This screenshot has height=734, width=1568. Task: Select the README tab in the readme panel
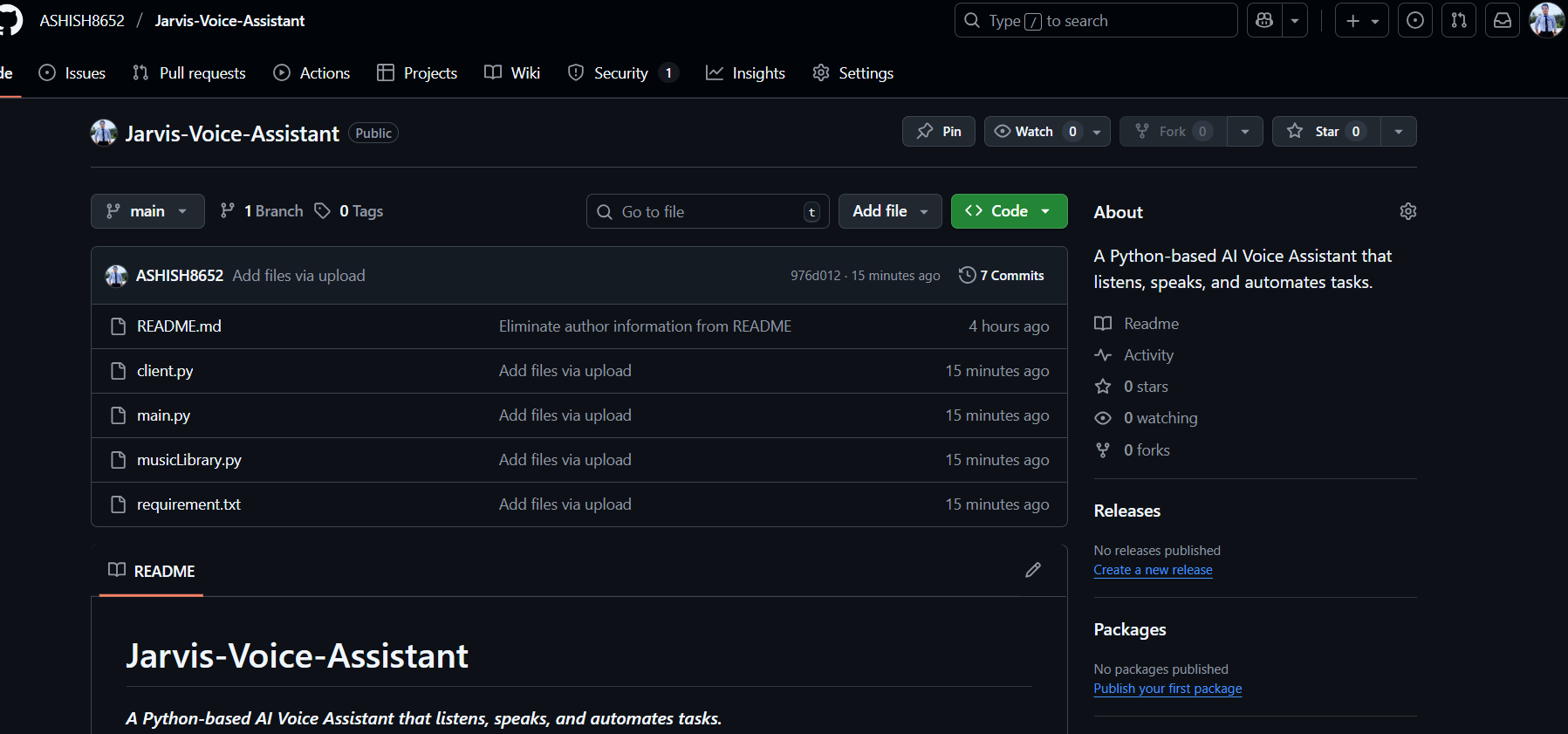pos(152,571)
